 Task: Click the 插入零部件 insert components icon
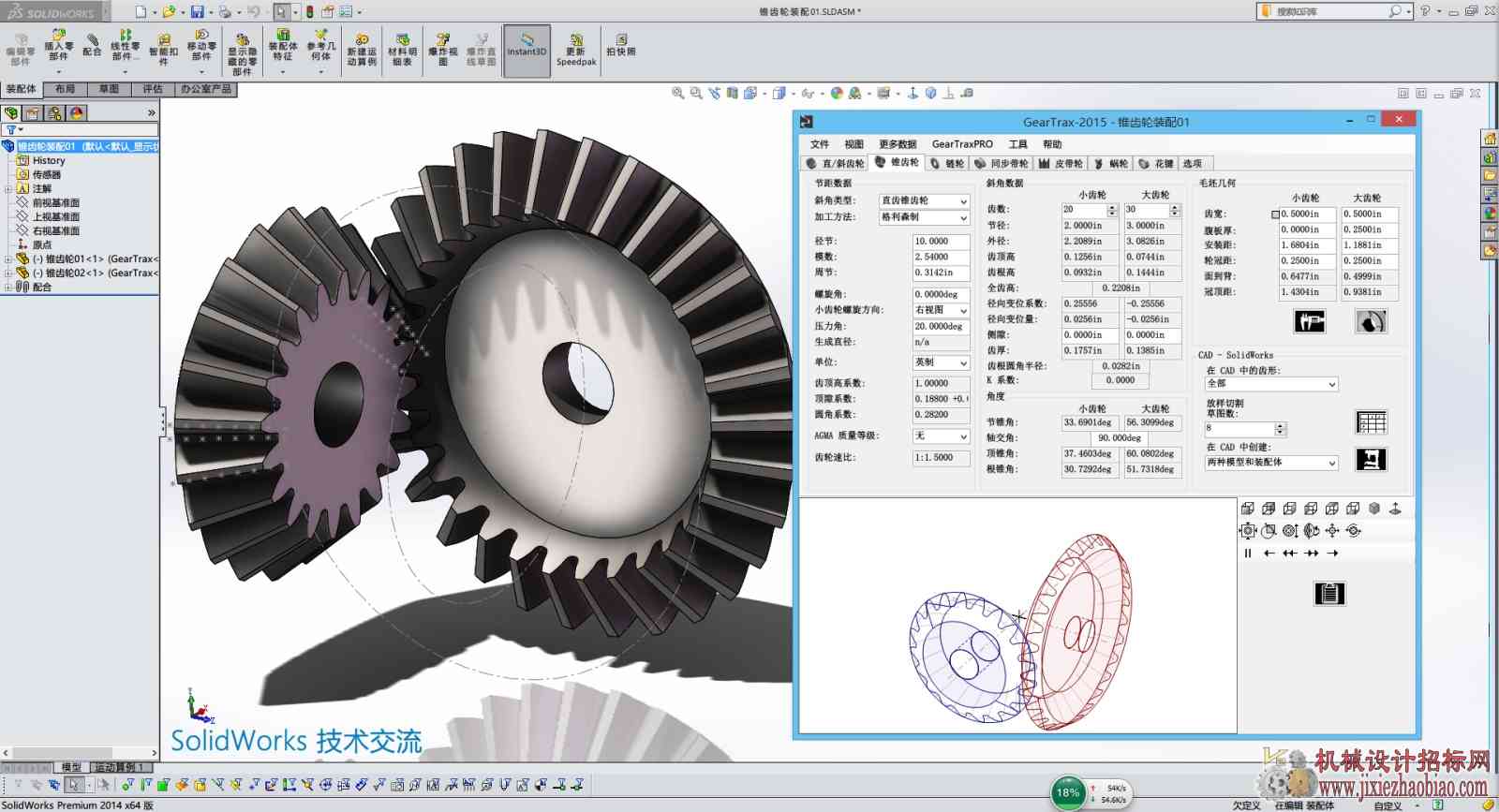point(58,46)
